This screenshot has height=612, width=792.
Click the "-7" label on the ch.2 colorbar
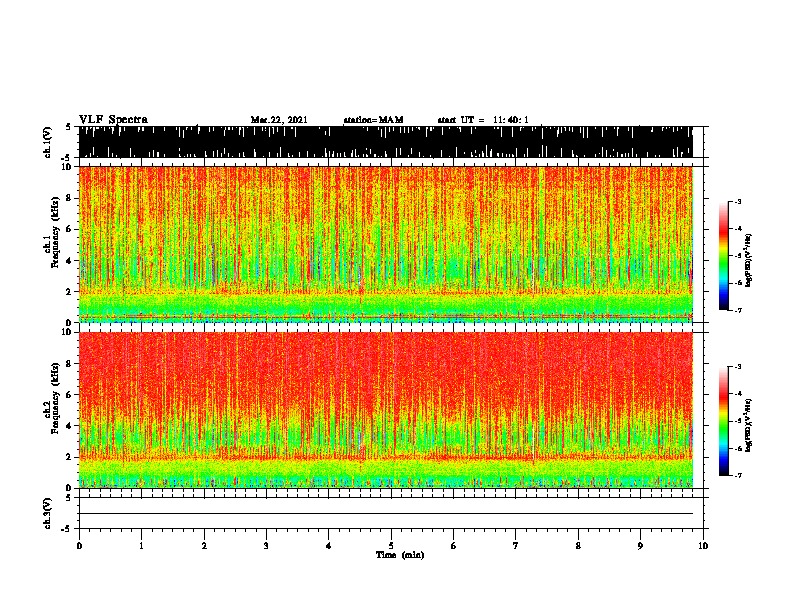coord(738,475)
